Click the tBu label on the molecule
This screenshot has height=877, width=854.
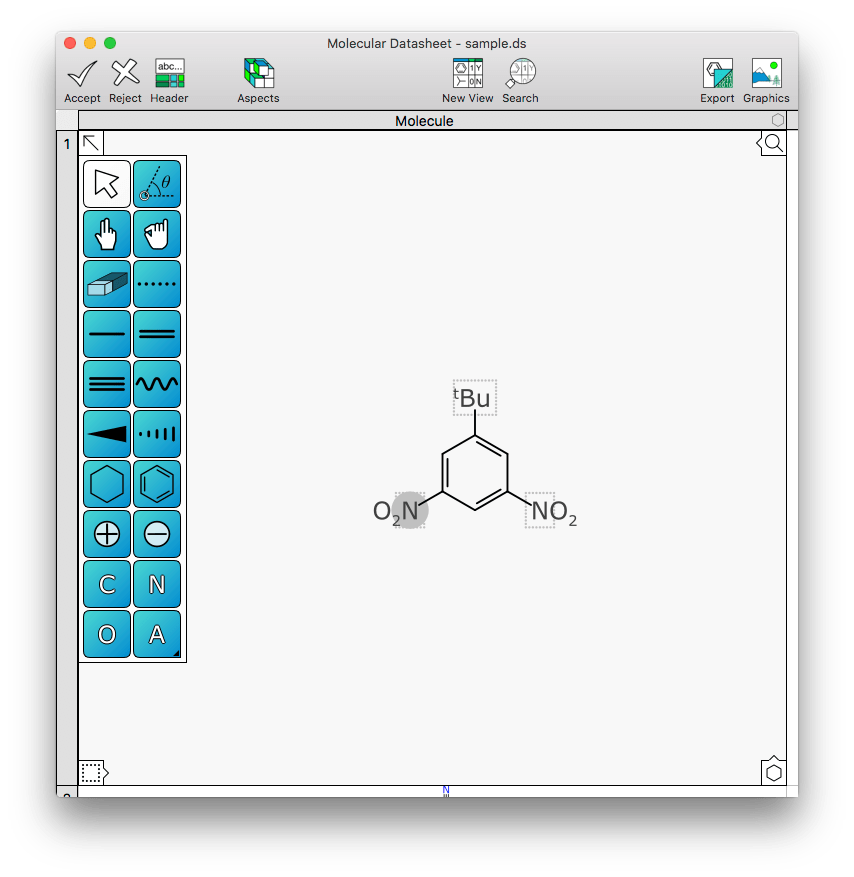pos(474,398)
